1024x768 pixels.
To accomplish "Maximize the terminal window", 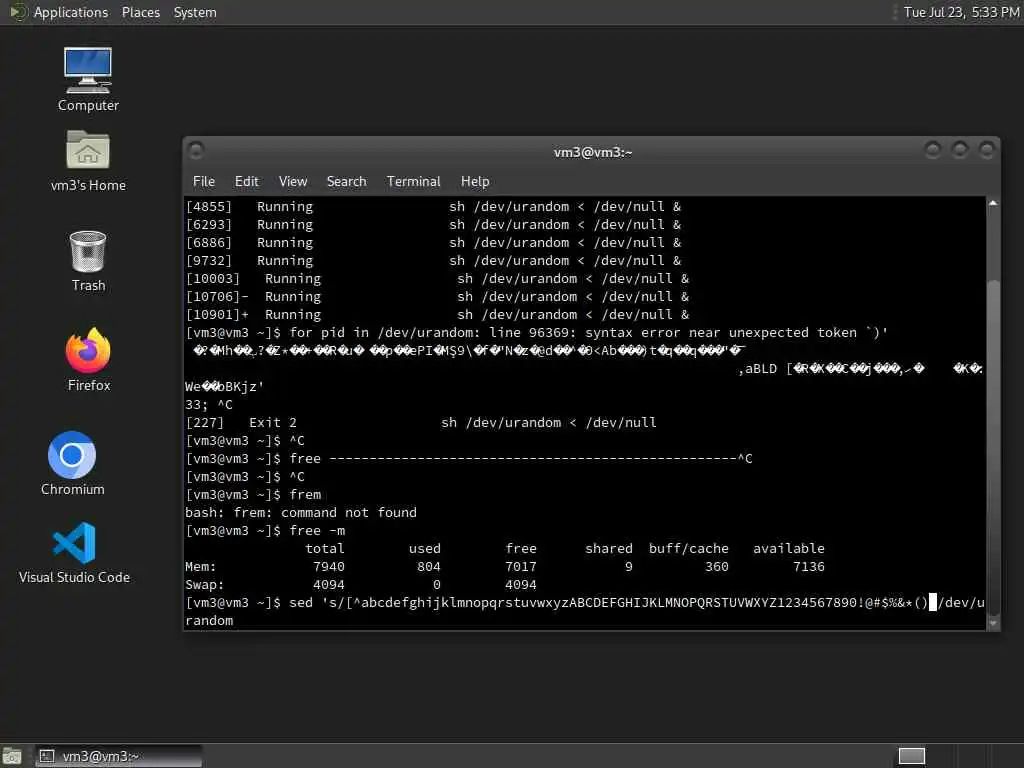I will pos(960,150).
